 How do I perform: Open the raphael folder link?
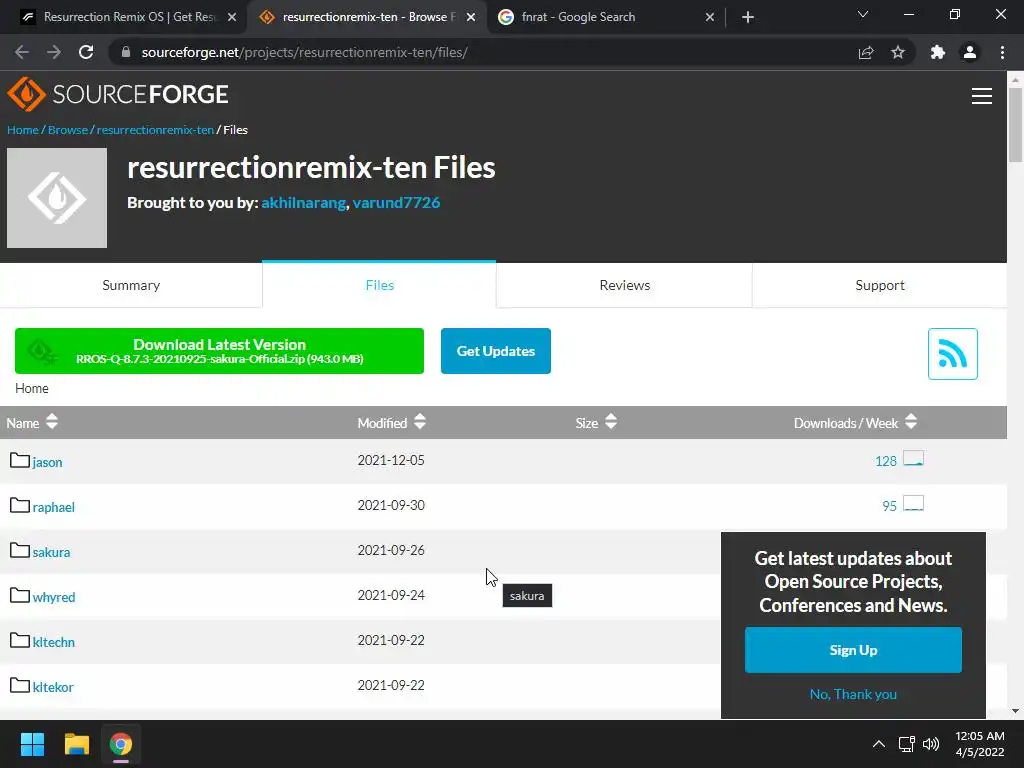pos(54,507)
